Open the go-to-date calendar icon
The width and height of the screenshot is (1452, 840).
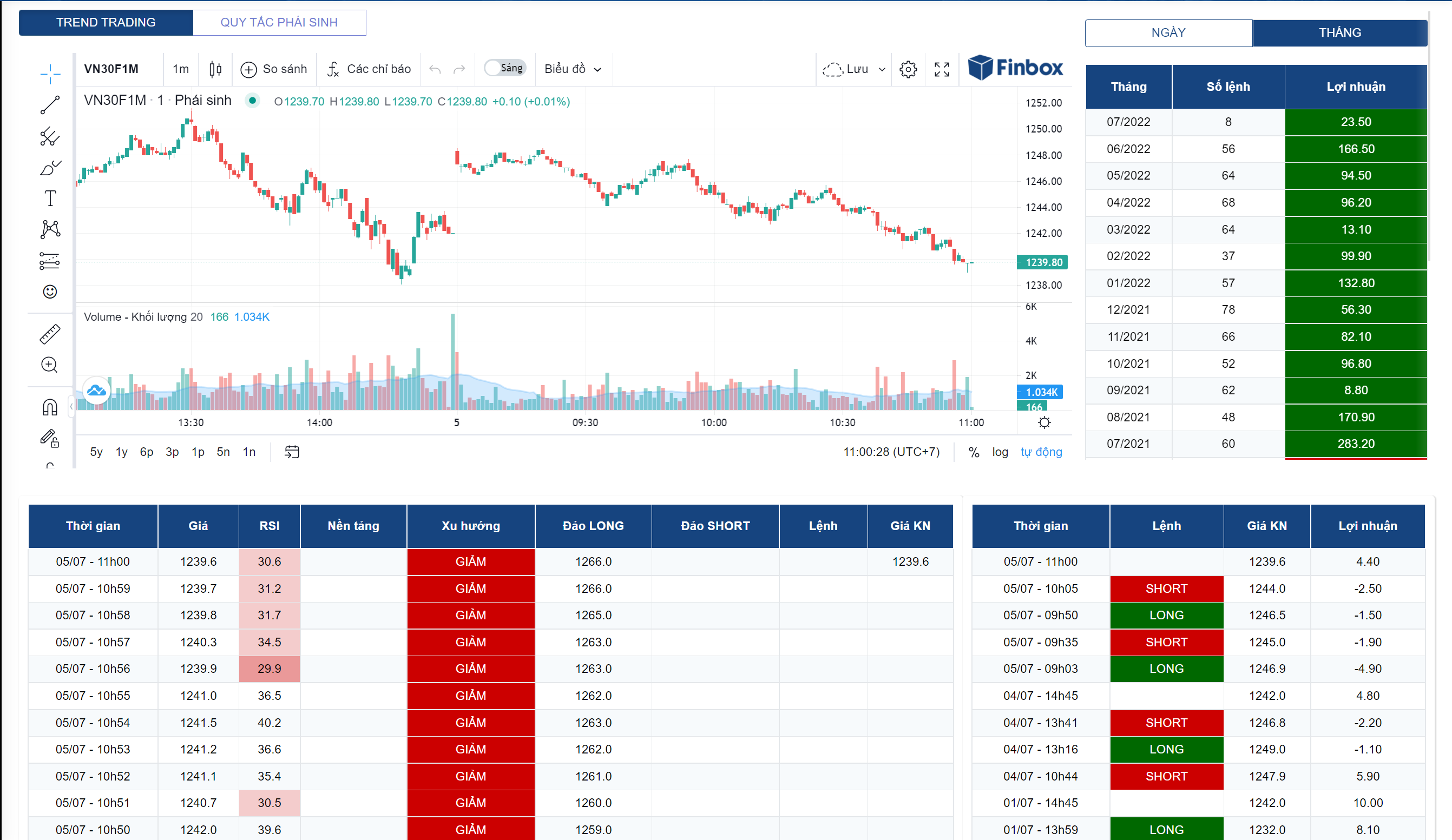292,452
